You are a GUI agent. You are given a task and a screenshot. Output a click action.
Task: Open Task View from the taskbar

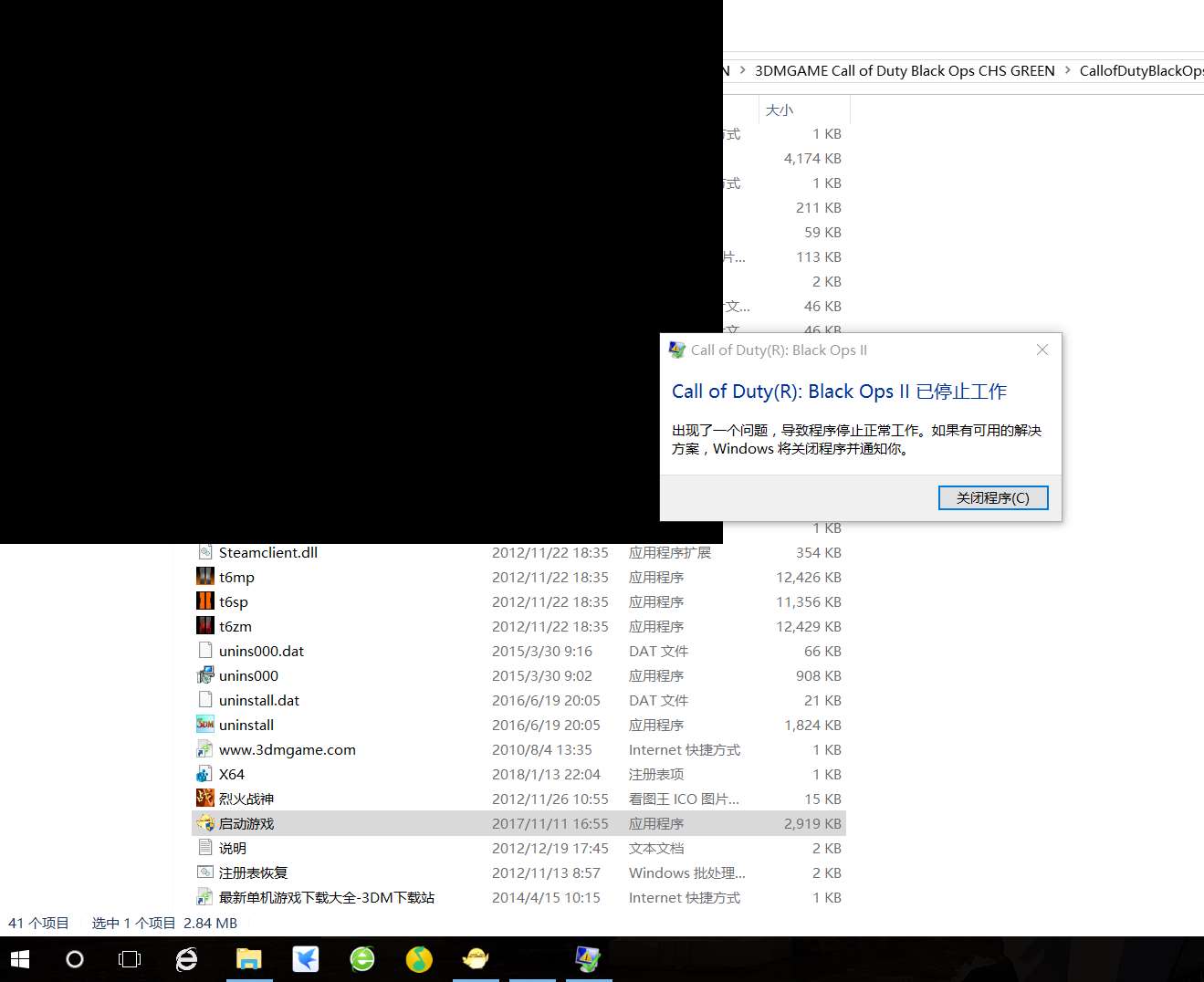pyautogui.click(x=130, y=959)
